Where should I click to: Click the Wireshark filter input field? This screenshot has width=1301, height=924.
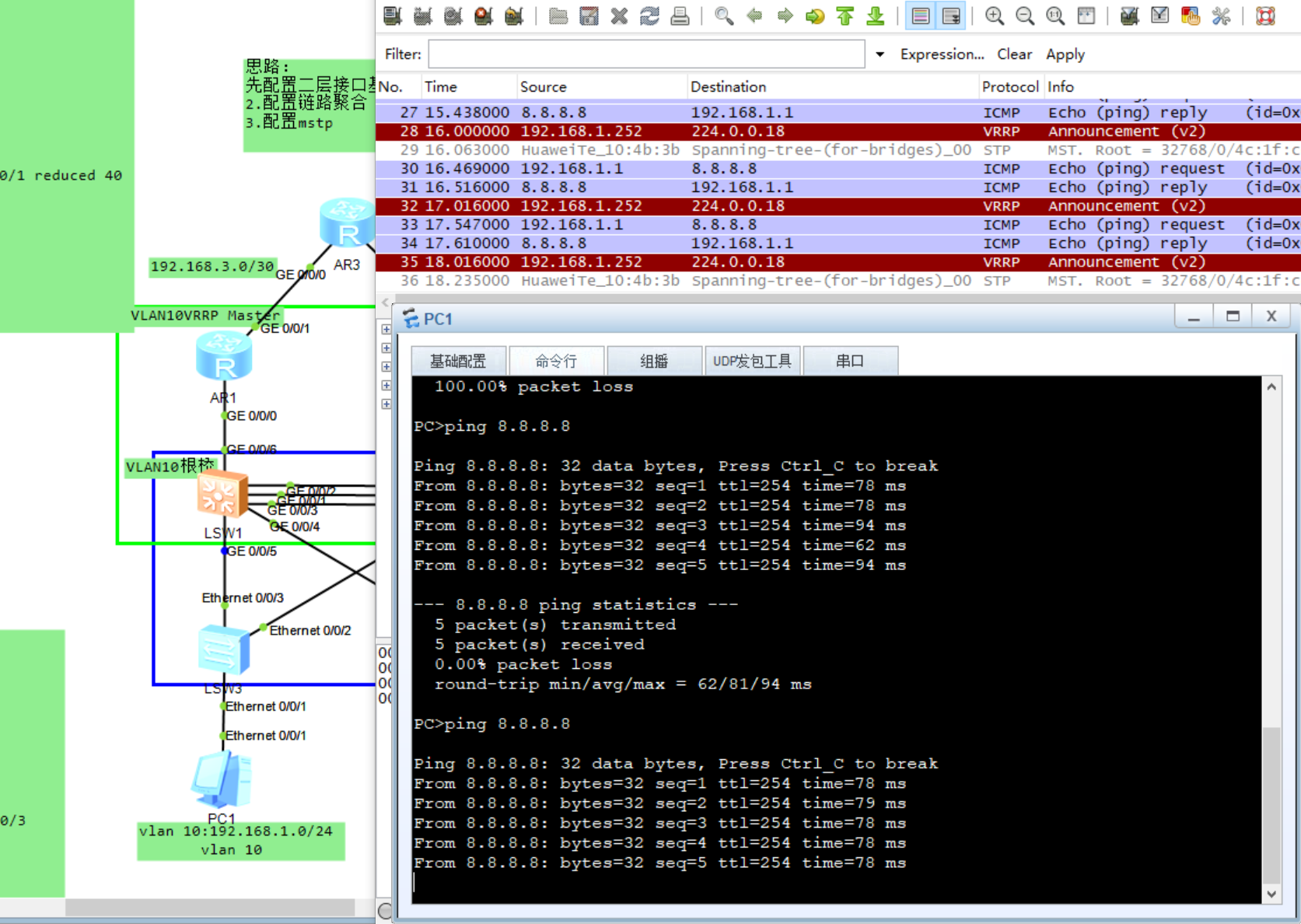(646, 54)
